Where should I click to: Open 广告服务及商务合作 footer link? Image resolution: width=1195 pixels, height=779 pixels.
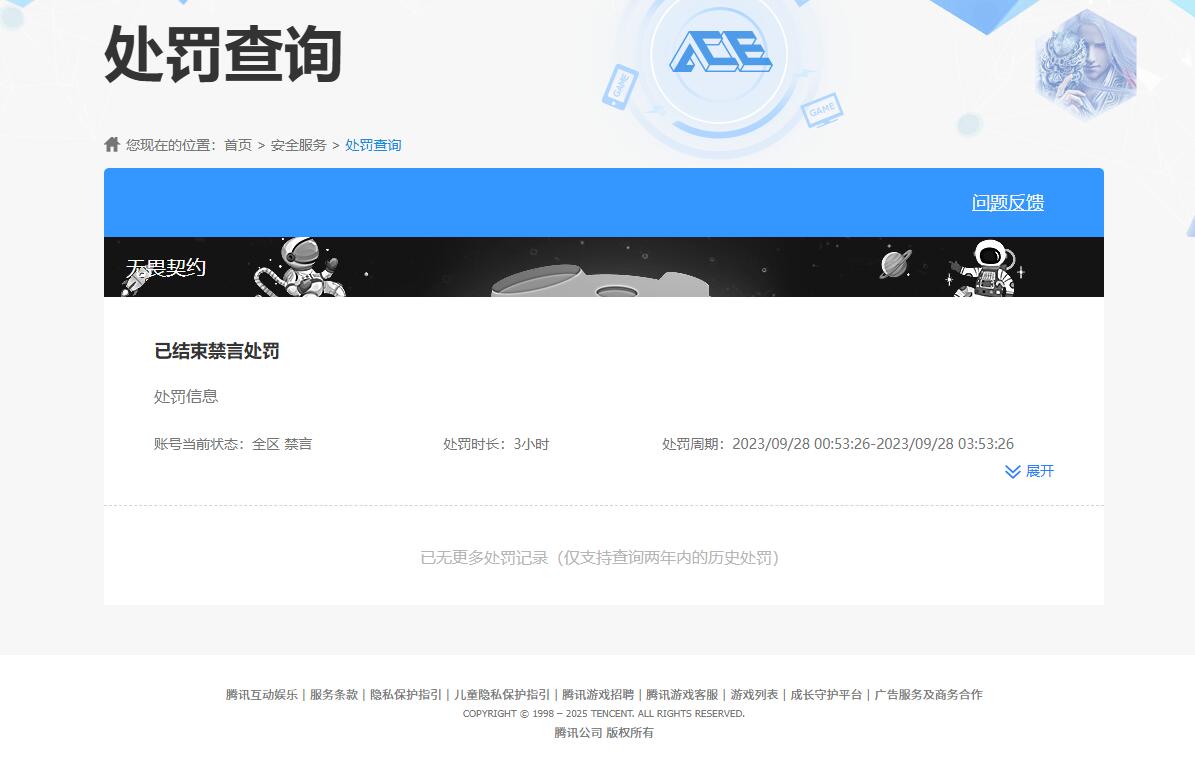[x=928, y=694]
